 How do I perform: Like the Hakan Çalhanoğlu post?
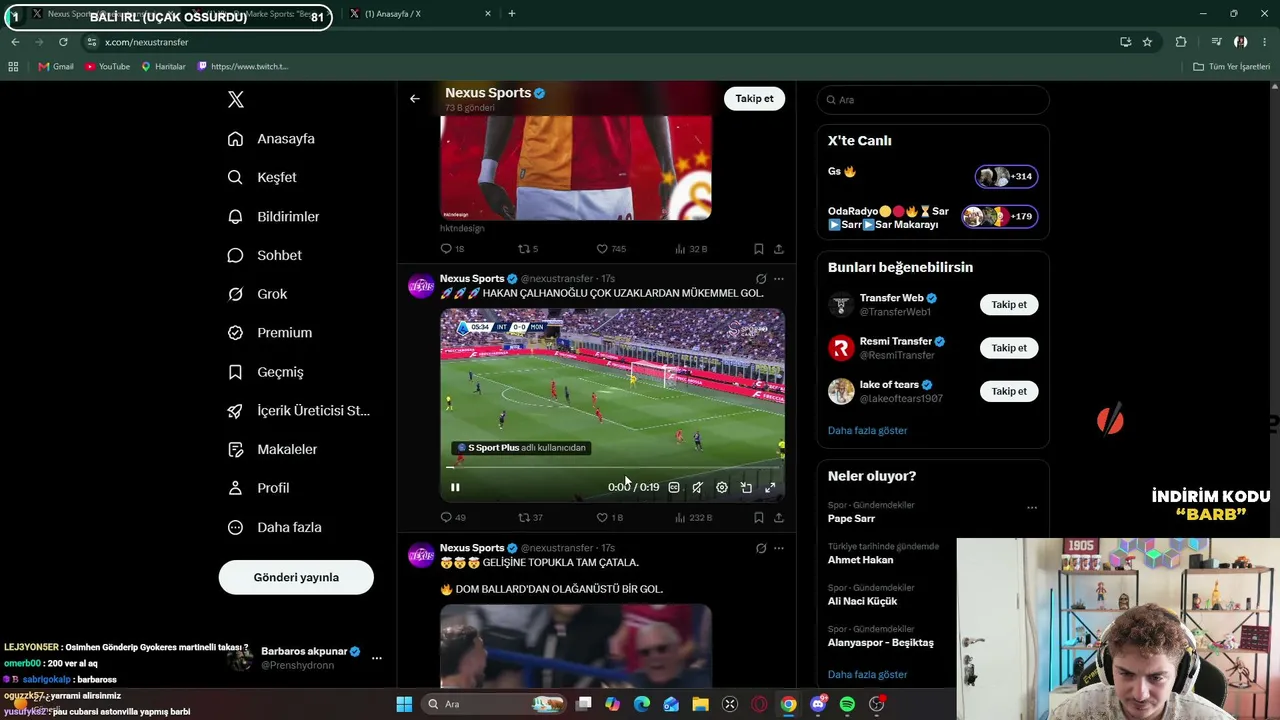610,517
